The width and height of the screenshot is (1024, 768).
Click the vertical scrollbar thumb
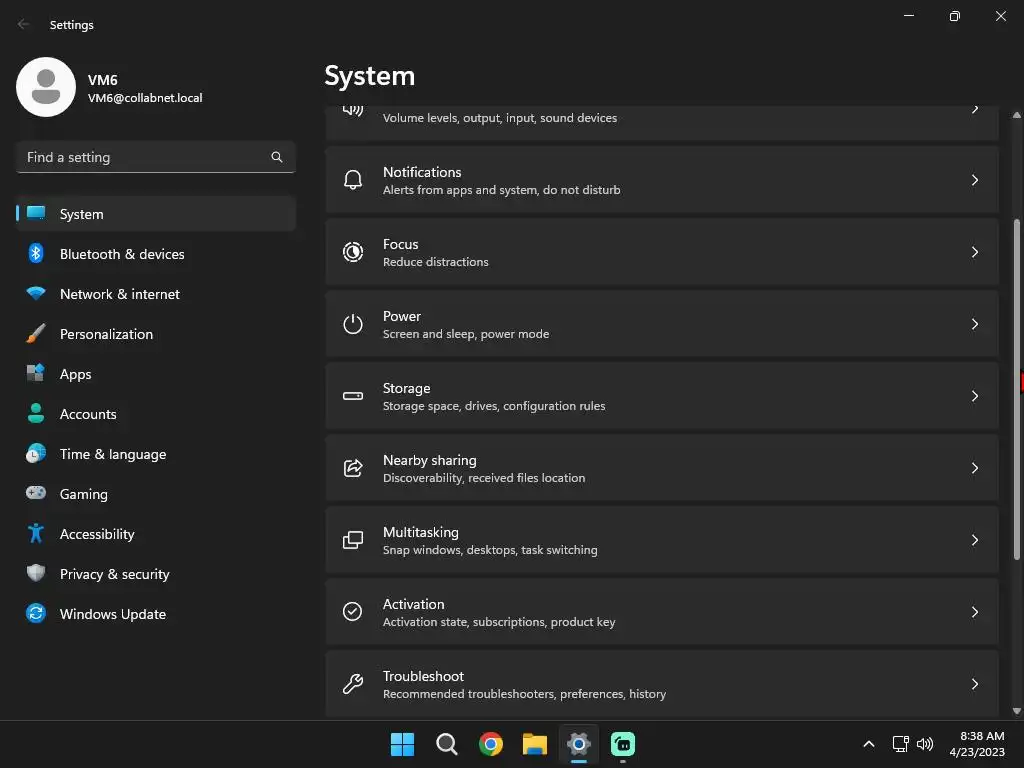1016,389
